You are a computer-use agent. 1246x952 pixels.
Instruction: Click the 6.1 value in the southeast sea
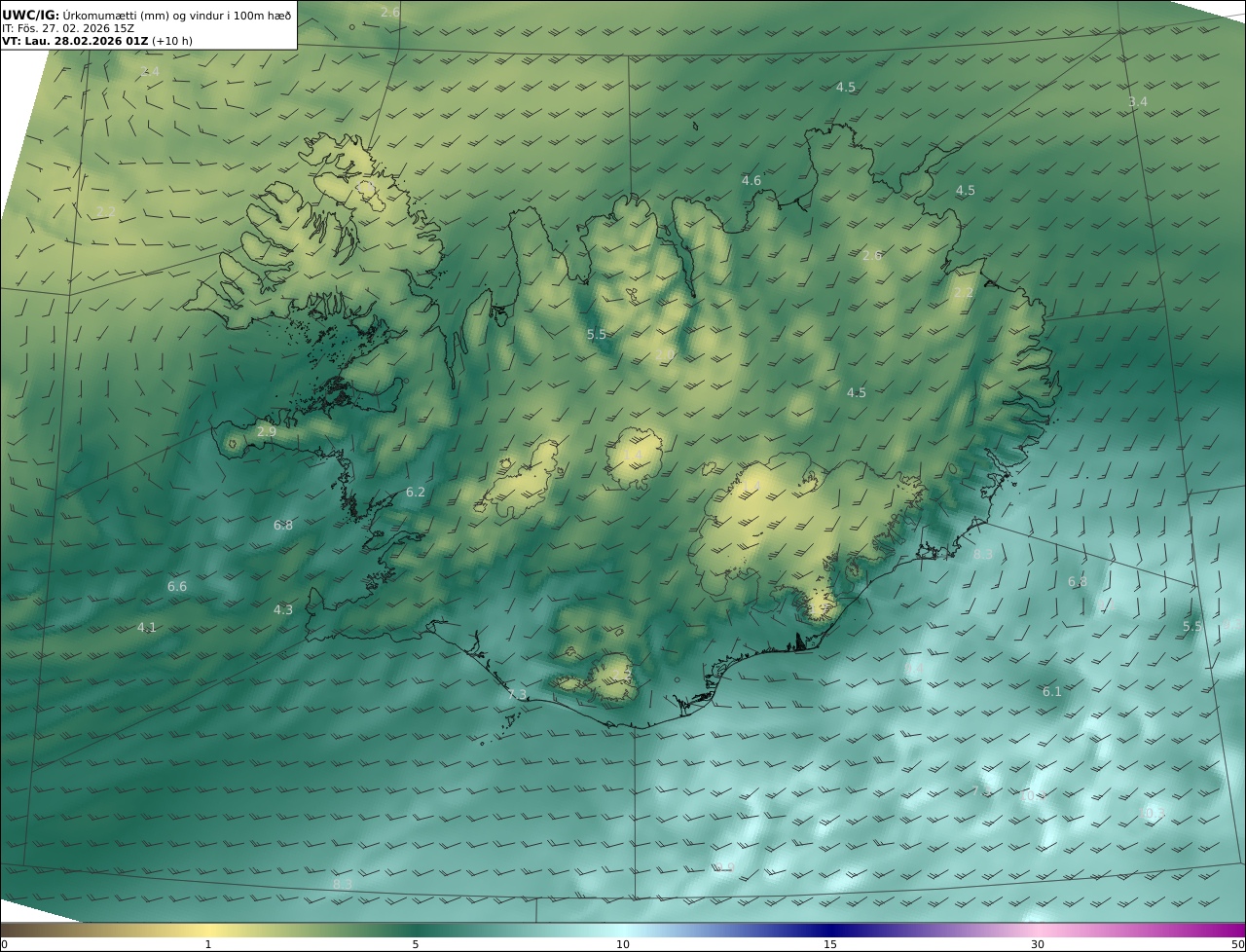(x=1052, y=692)
